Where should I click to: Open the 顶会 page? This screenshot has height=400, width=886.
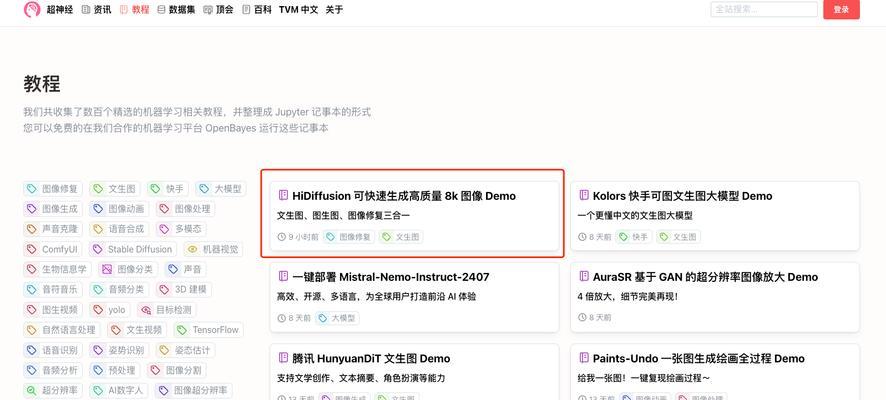tap(218, 10)
